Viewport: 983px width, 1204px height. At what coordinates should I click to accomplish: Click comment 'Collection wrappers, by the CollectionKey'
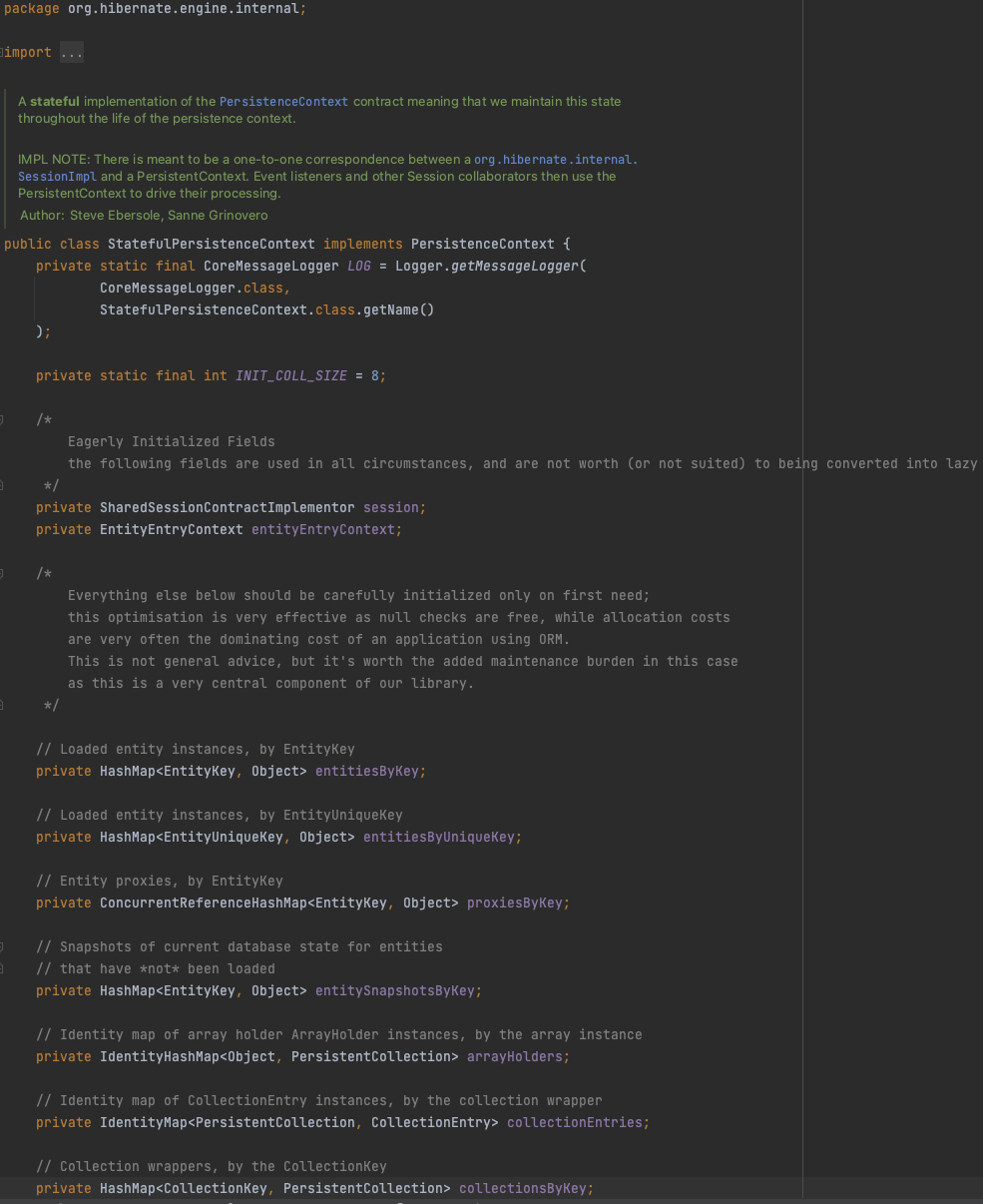point(212,1167)
